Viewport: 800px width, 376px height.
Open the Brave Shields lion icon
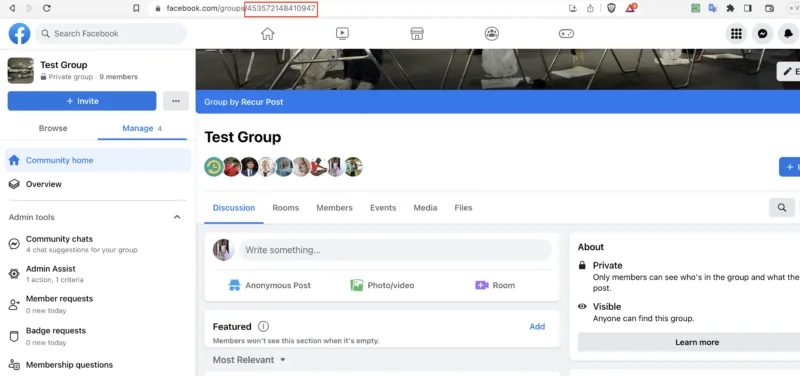611,8
